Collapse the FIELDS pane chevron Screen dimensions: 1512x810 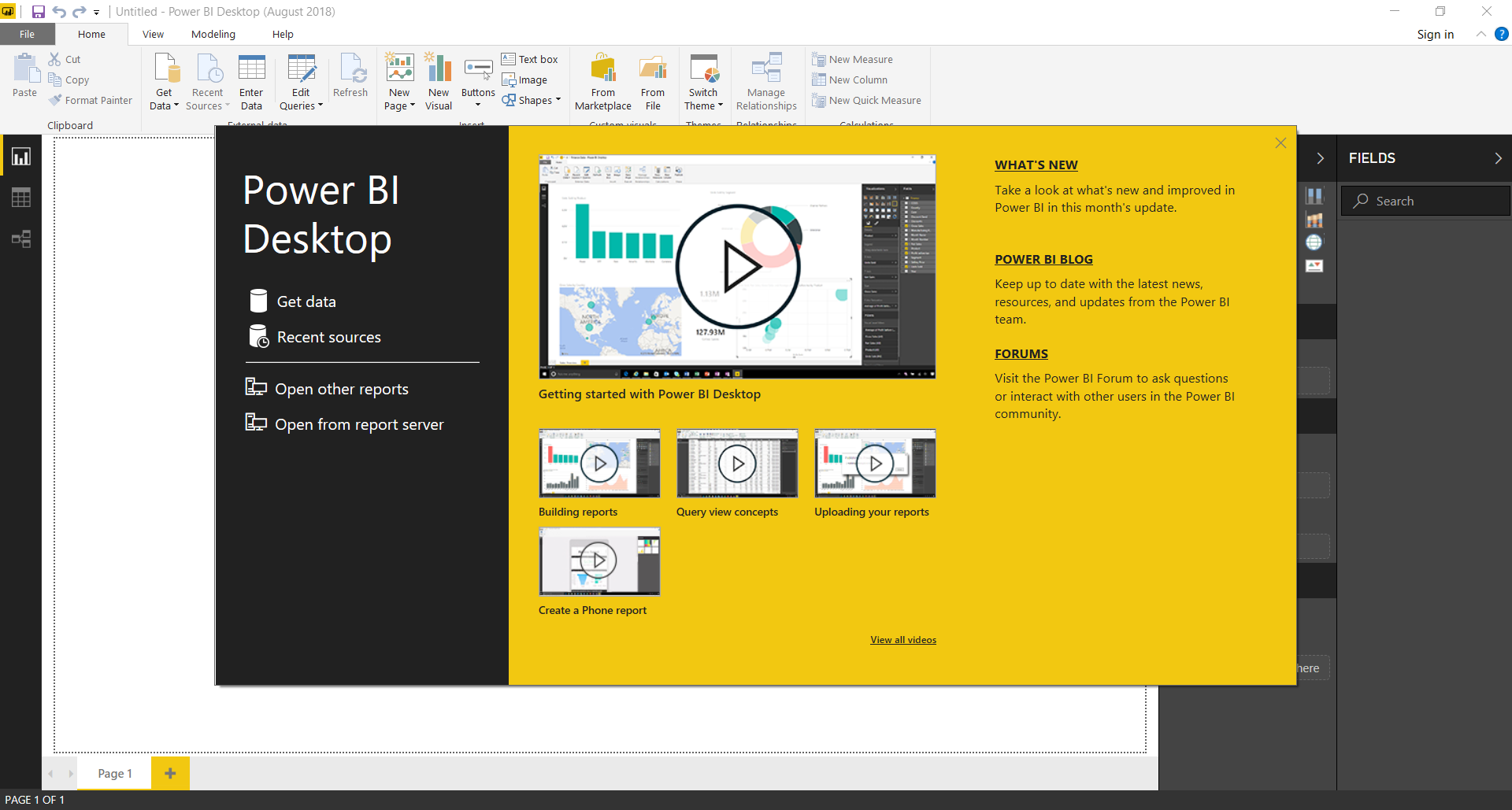point(1498,158)
